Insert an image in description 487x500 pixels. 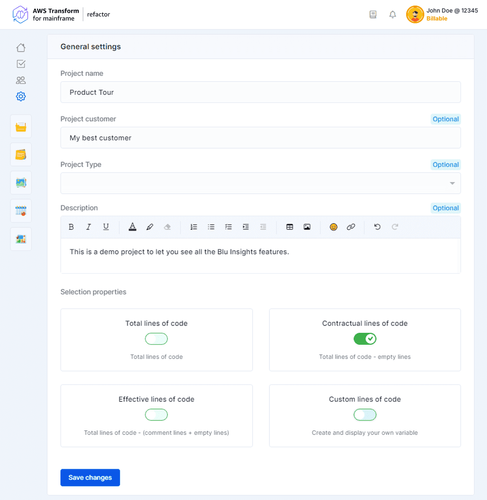307,227
